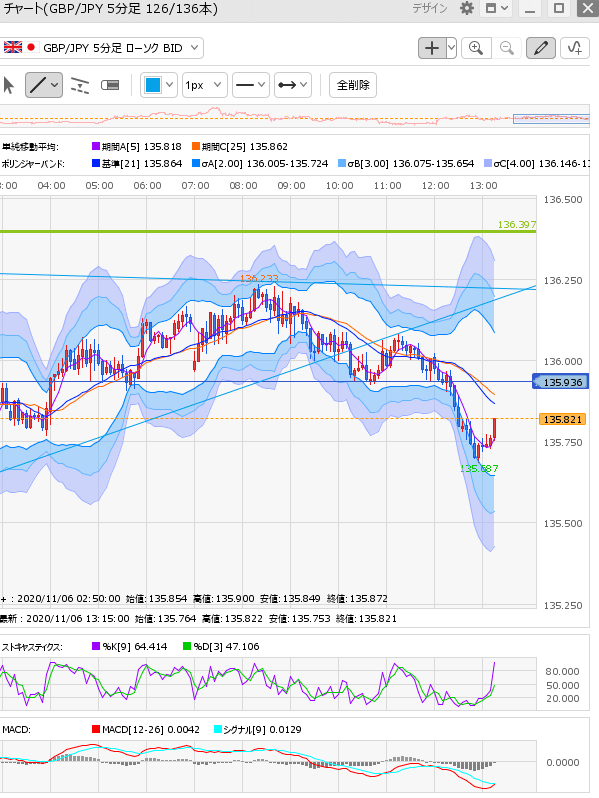Click the ボリンジャーバンド legend label

33,164
